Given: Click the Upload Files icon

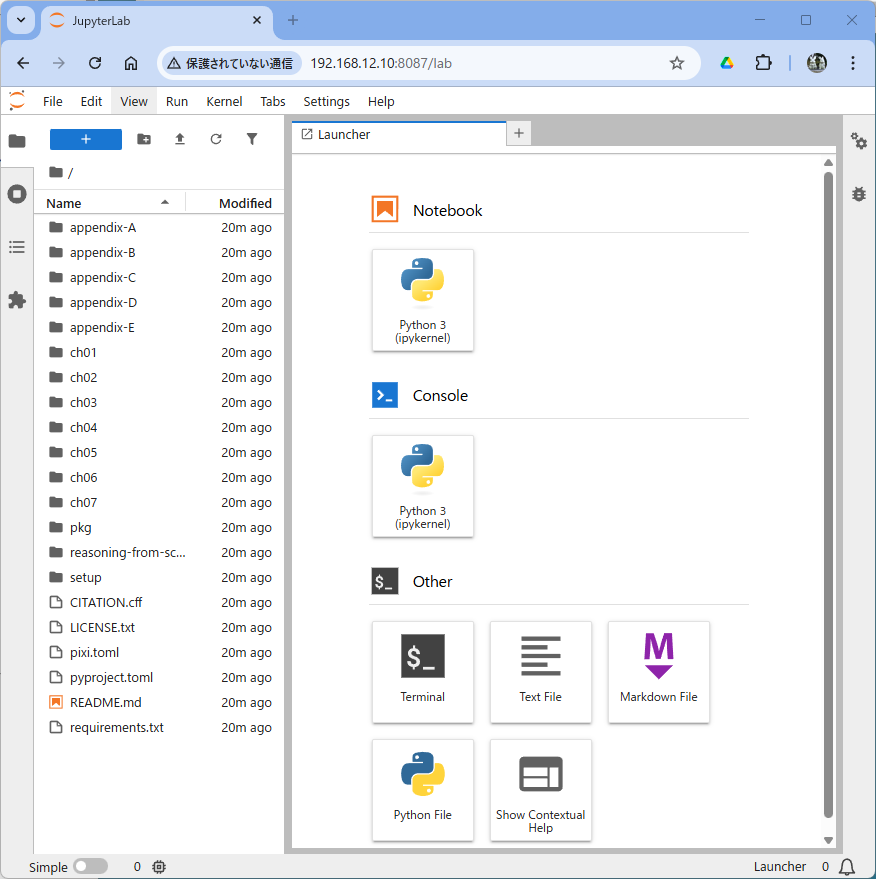Looking at the screenshot, I should [x=180, y=140].
